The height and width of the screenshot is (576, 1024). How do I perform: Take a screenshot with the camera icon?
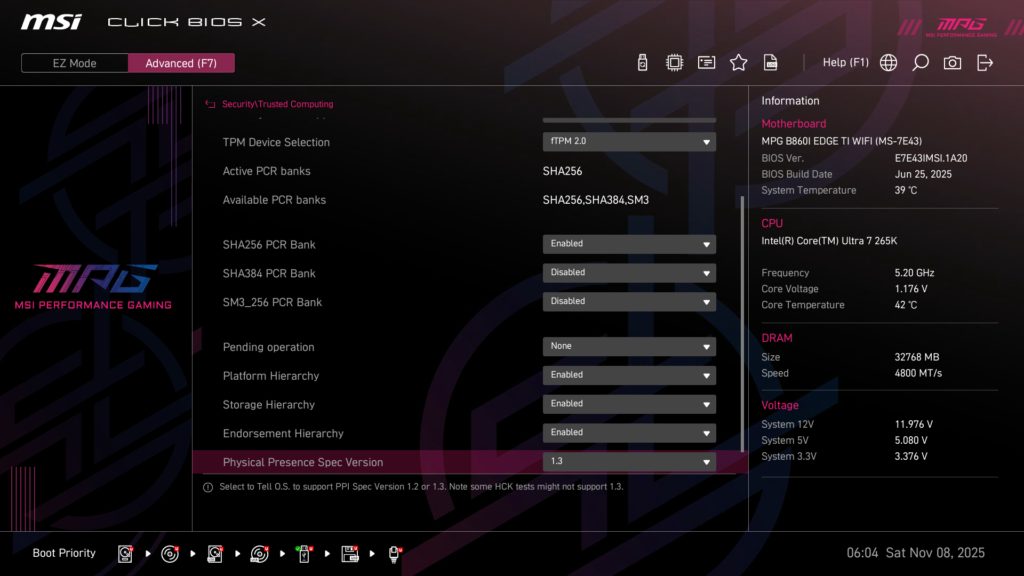click(952, 62)
